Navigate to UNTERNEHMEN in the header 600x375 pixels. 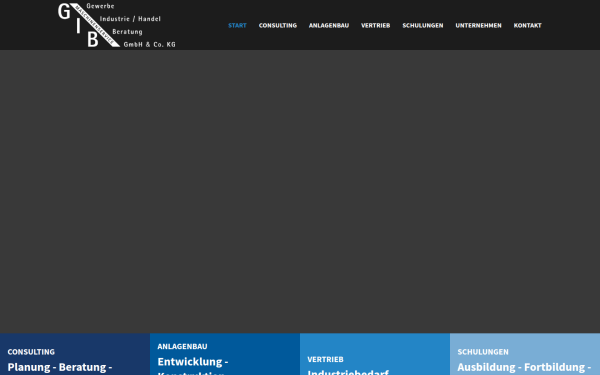click(478, 25)
